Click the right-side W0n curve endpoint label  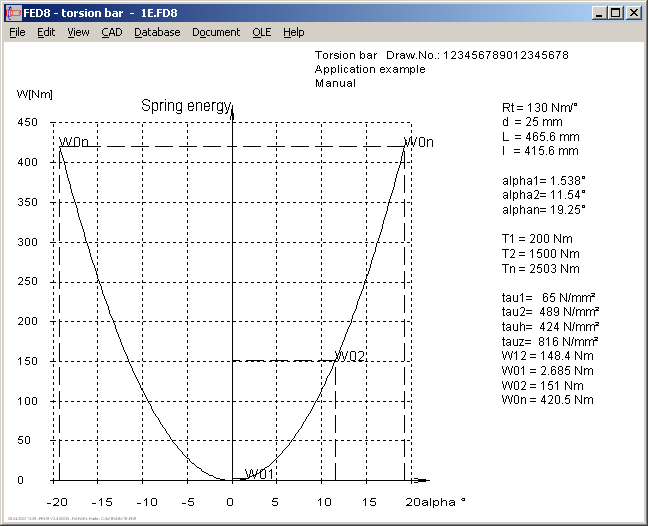tap(418, 142)
